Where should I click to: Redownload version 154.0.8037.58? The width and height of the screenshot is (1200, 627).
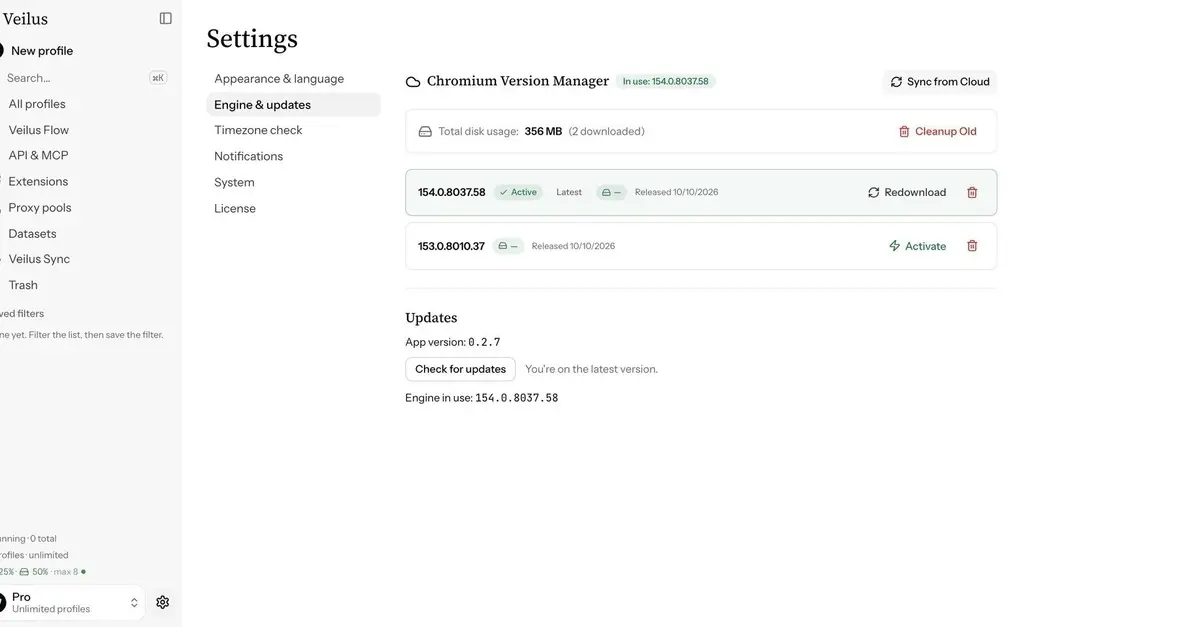(x=907, y=192)
